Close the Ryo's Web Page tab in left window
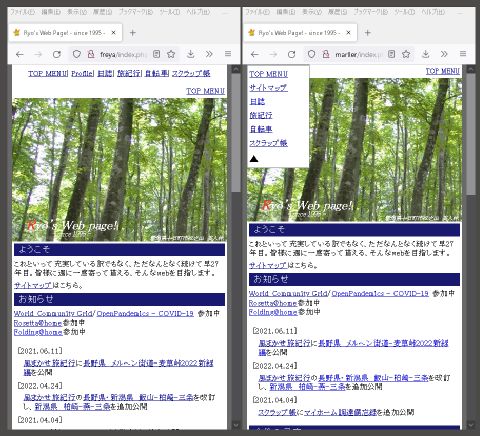This screenshot has height=436, width=480. 113,33
